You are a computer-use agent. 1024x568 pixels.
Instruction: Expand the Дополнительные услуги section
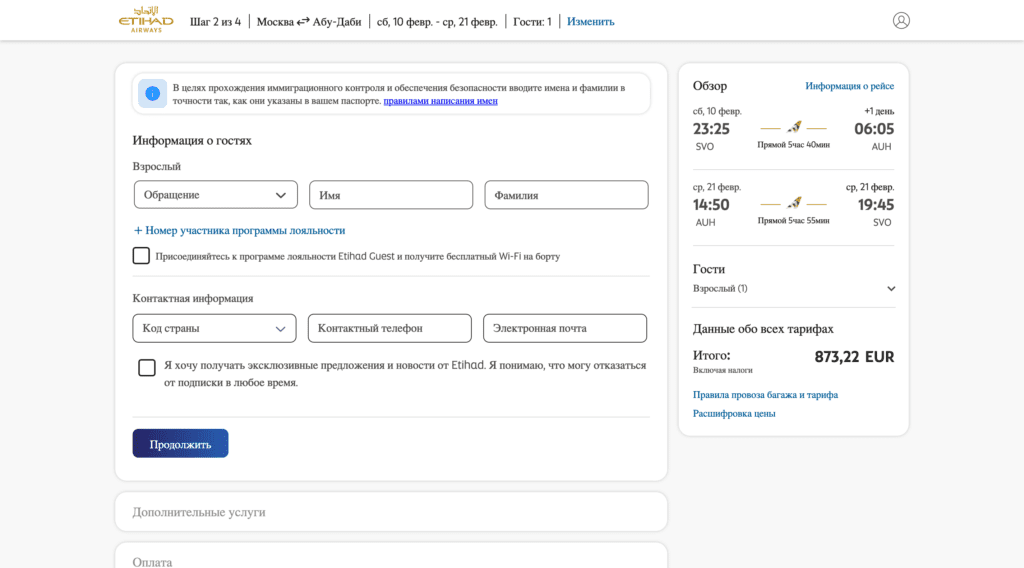pyautogui.click(x=391, y=512)
